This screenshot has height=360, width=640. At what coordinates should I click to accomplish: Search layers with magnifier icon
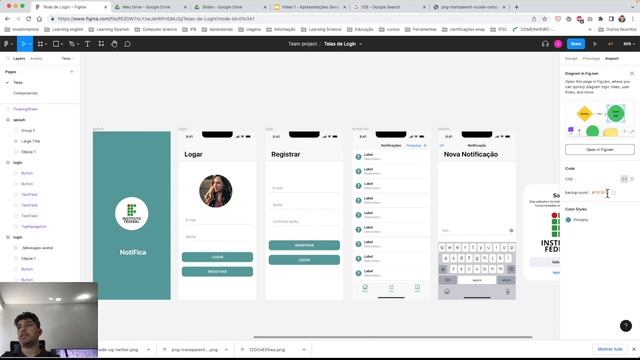[7, 58]
